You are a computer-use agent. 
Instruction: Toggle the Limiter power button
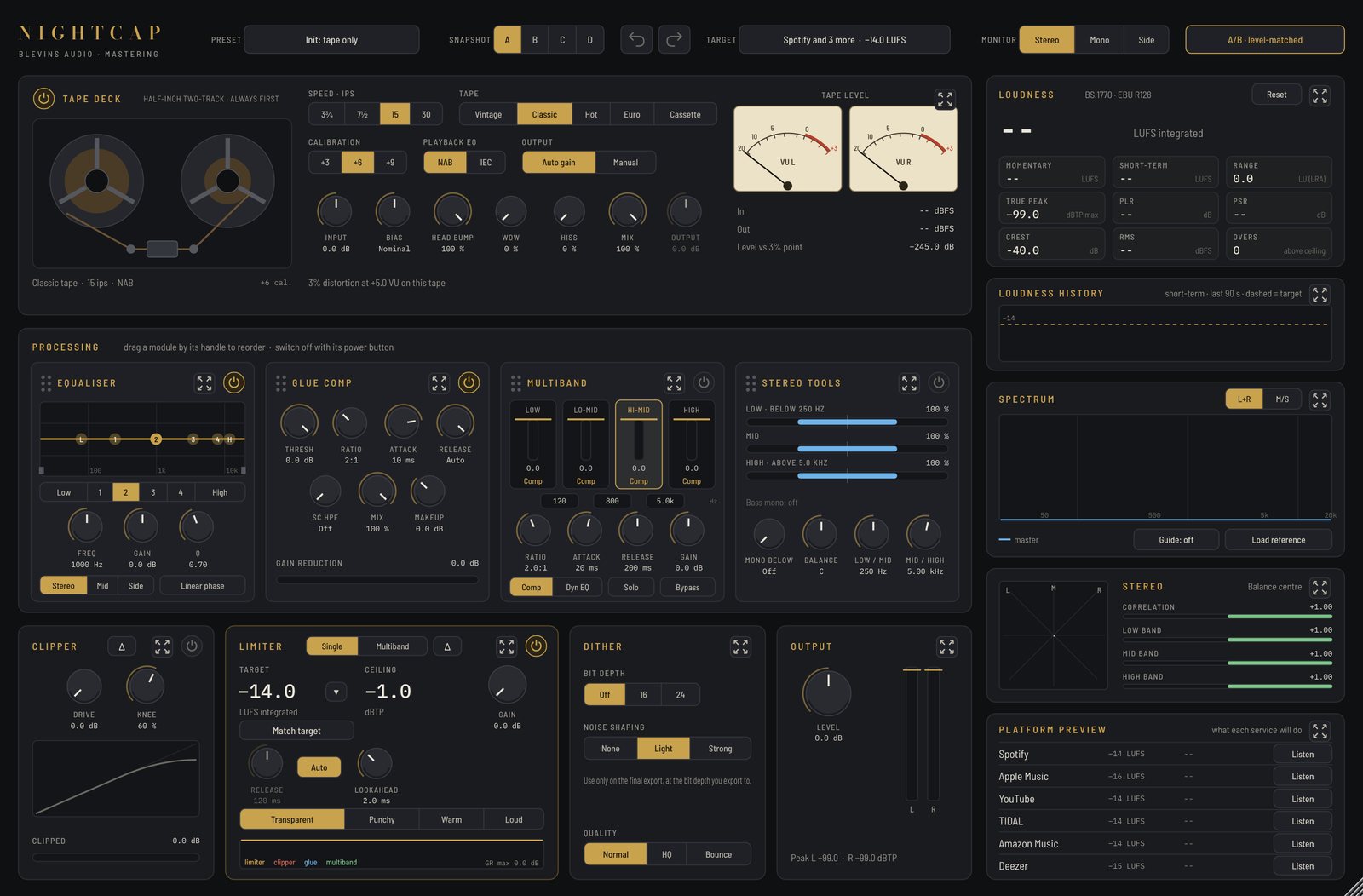tap(536, 646)
